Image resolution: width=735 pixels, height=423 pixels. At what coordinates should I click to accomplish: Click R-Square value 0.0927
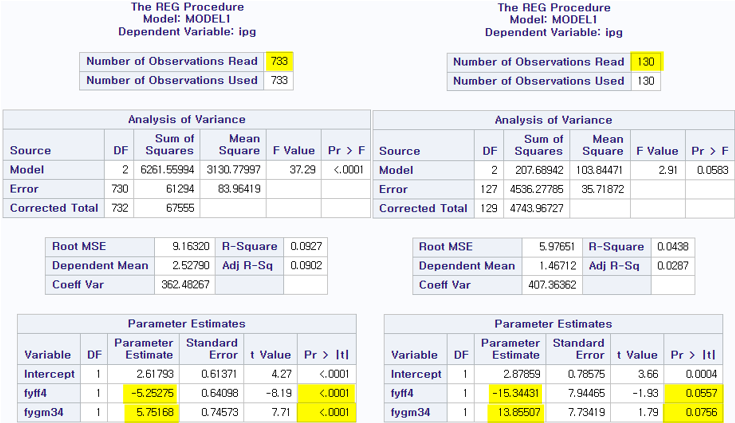306,246
